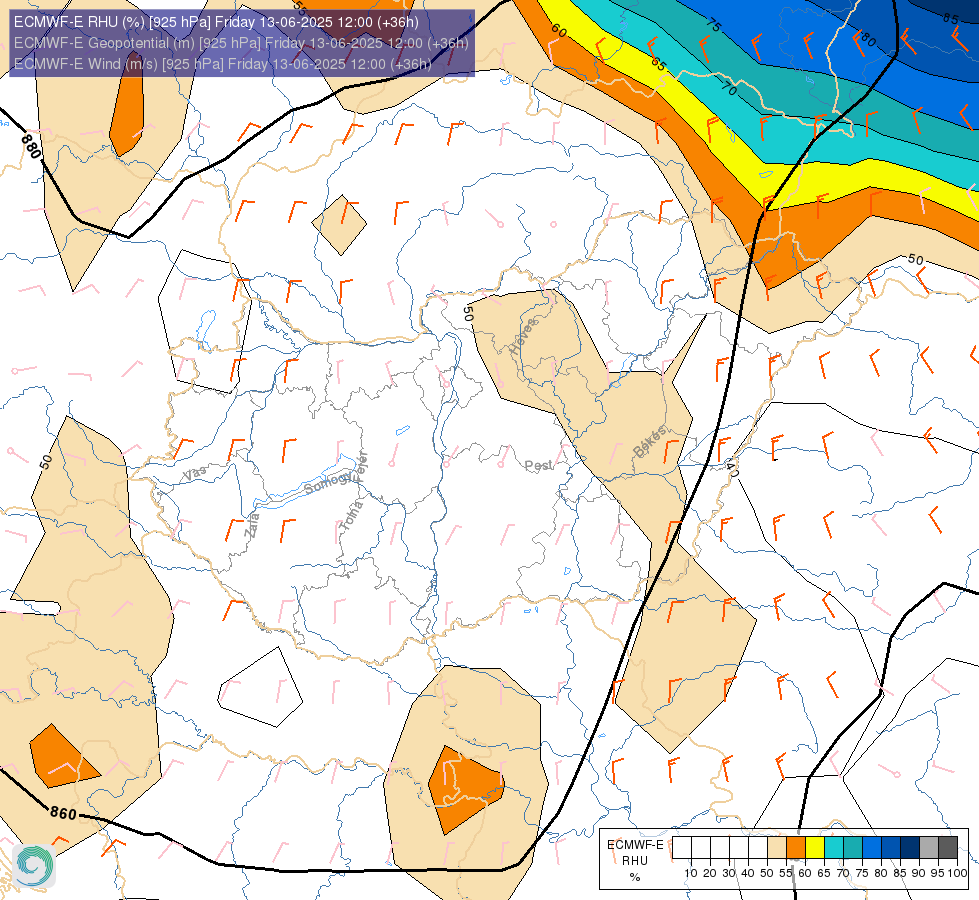Click the 860 geopotential contour label
This screenshot has width=979, height=900.
[x=63, y=813]
